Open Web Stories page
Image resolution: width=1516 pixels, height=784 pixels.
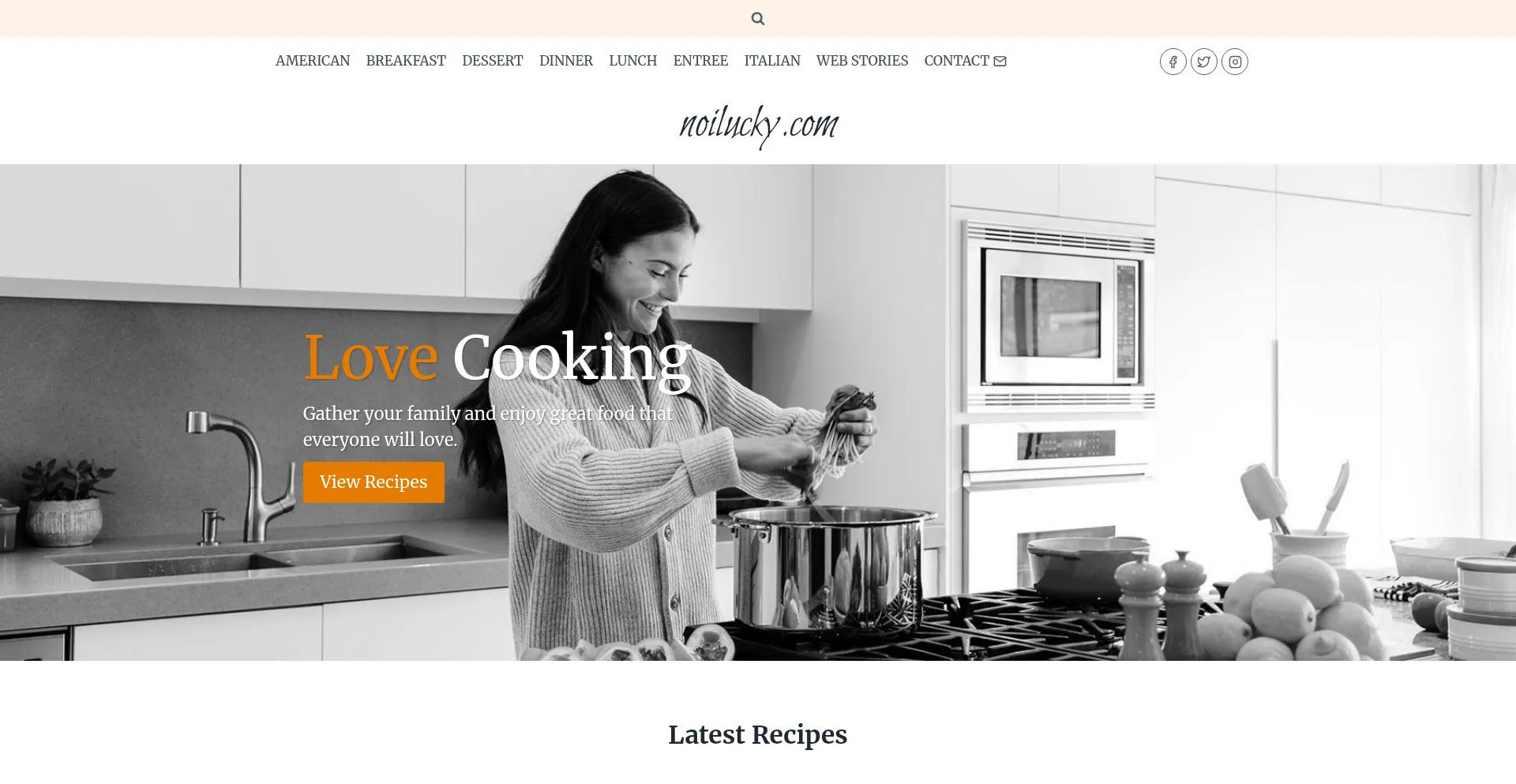(x=862, y=61)
